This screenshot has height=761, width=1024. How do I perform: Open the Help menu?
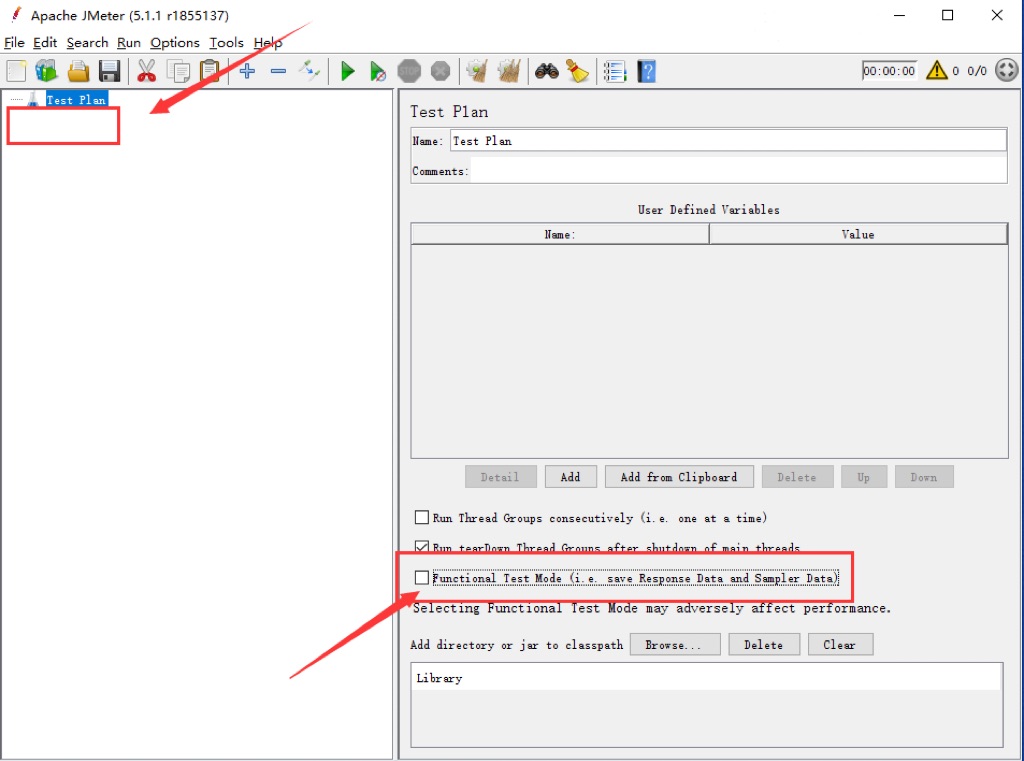268,42
